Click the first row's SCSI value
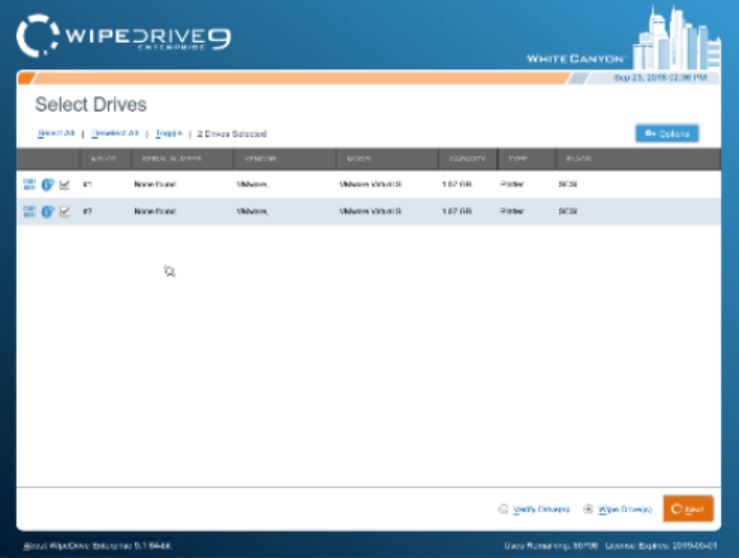 567,184
